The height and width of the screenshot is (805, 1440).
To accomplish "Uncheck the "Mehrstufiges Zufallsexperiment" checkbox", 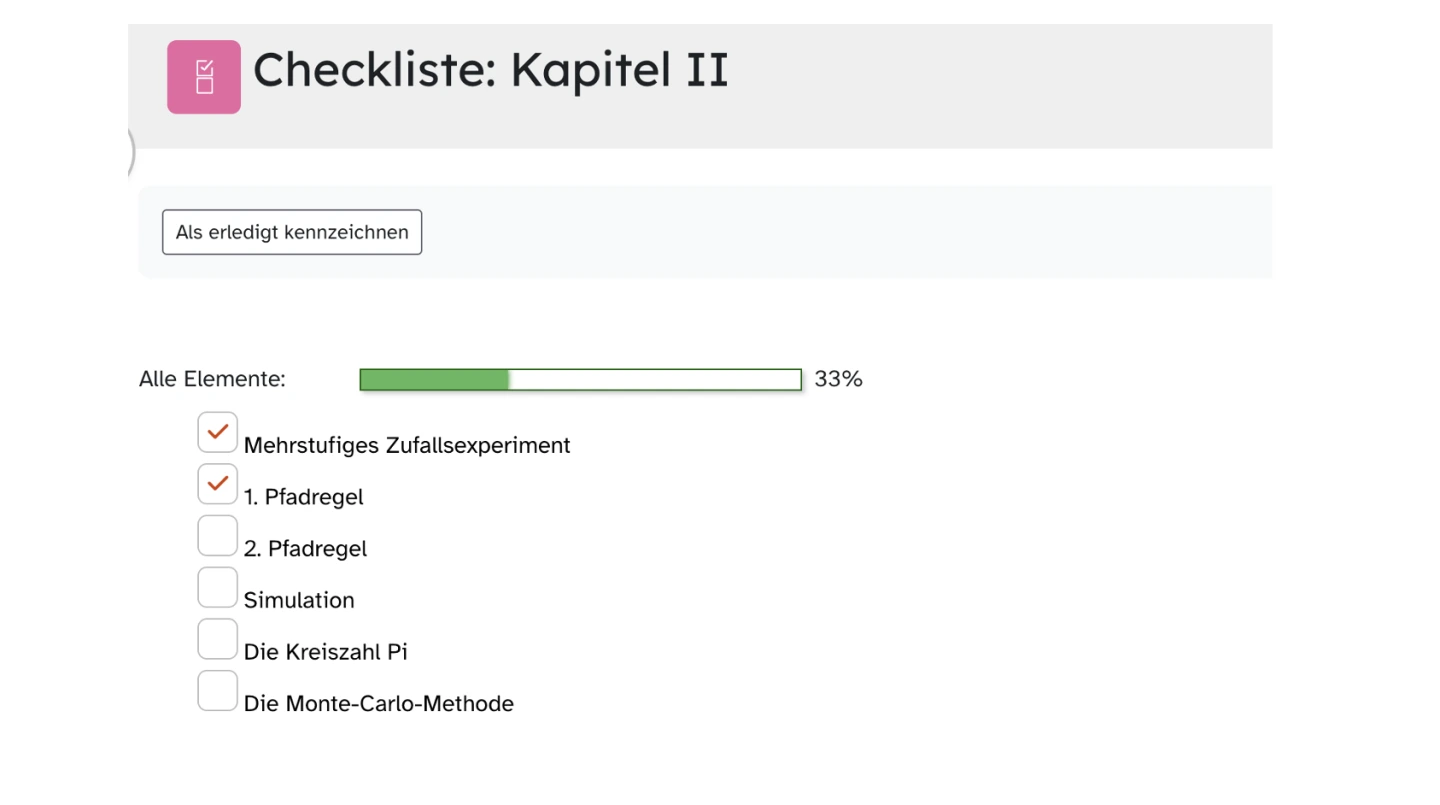I will tap(218, 432).
